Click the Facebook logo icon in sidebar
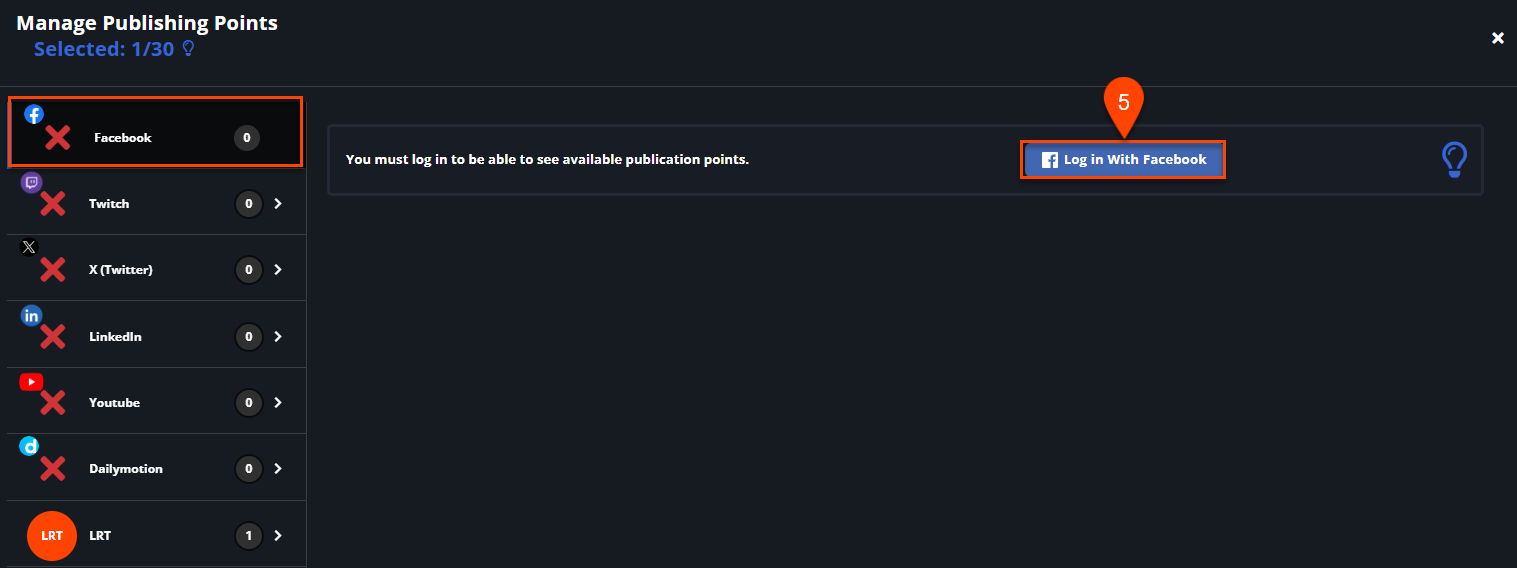This screenshot has width=1517, height=568. pos(34,114)
